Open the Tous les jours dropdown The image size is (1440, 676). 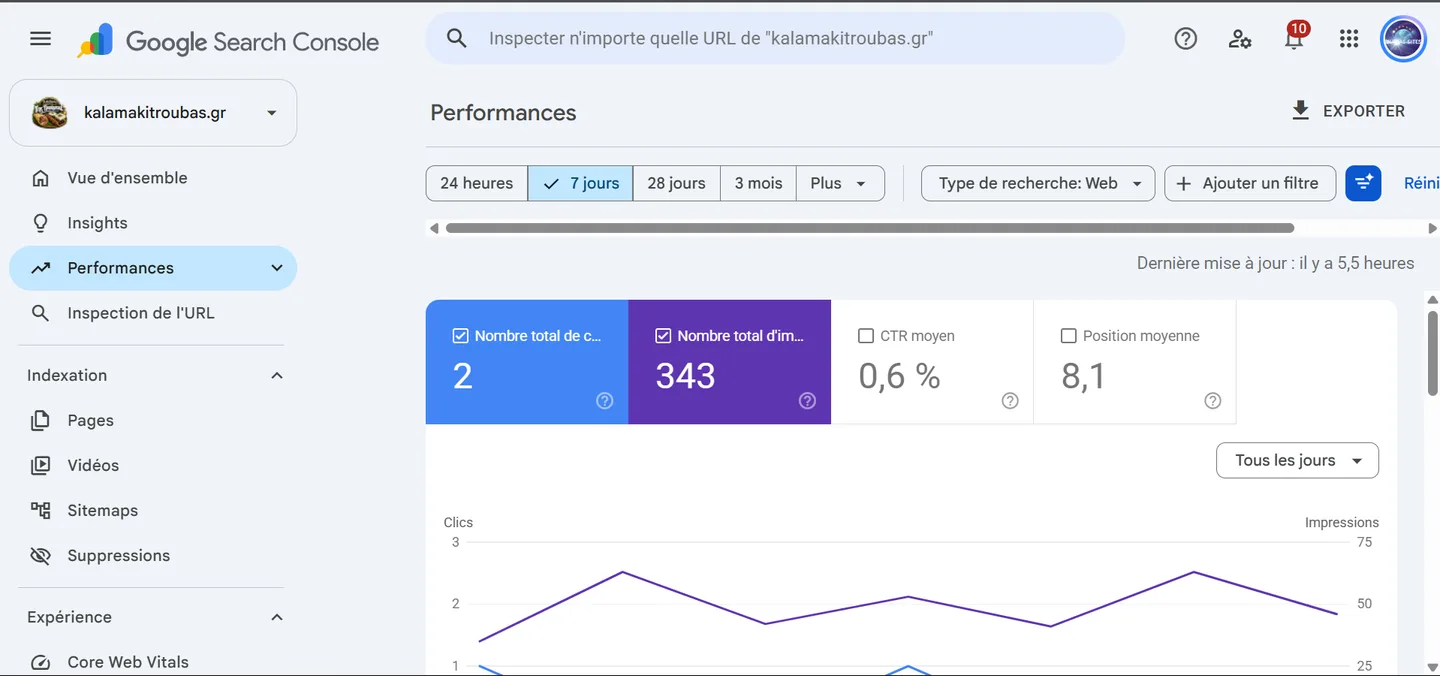coord(1297,460)
